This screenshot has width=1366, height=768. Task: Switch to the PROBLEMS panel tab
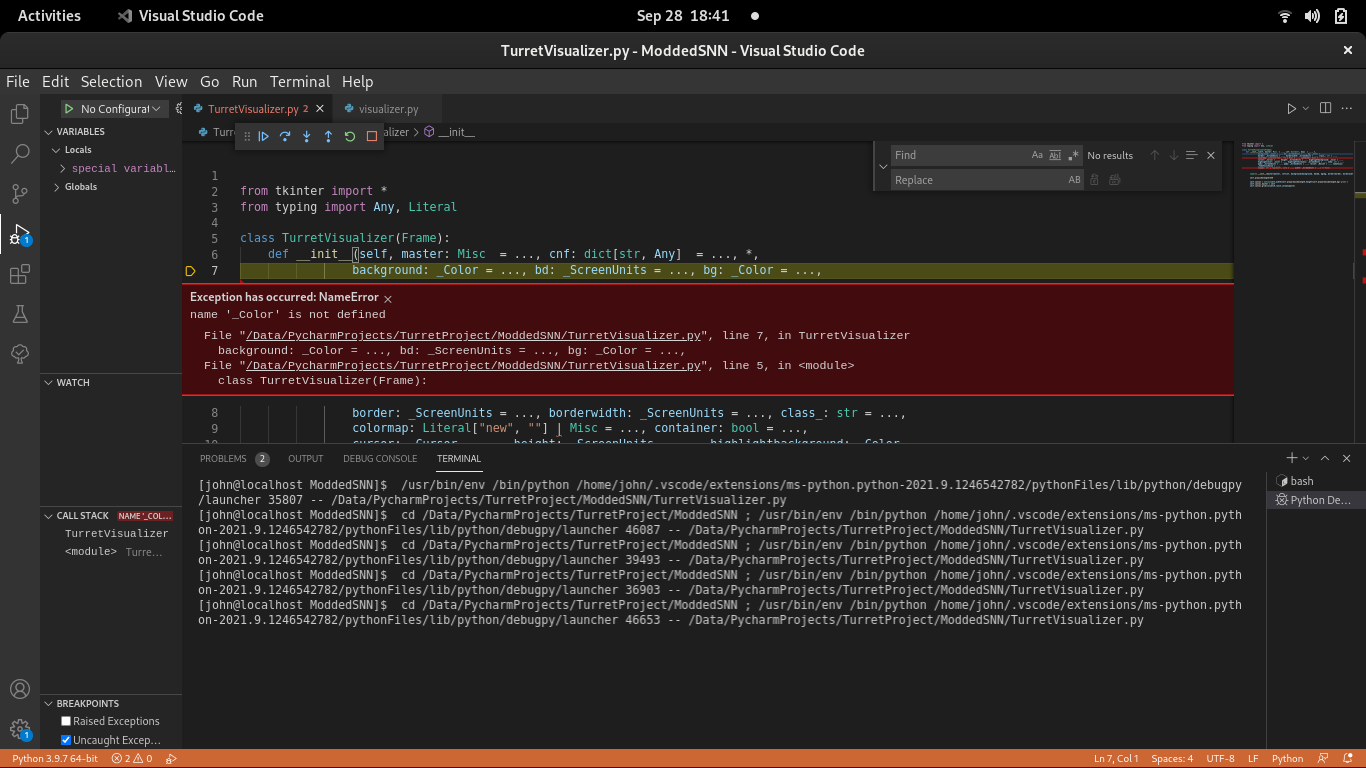click(x=224, y=458)
